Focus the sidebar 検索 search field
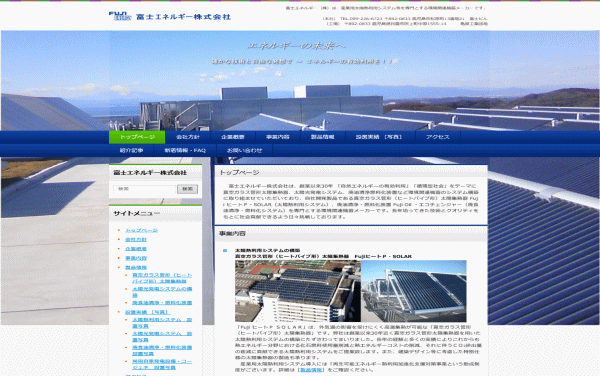Screen dimensions: 600x376 pos(144,189)
